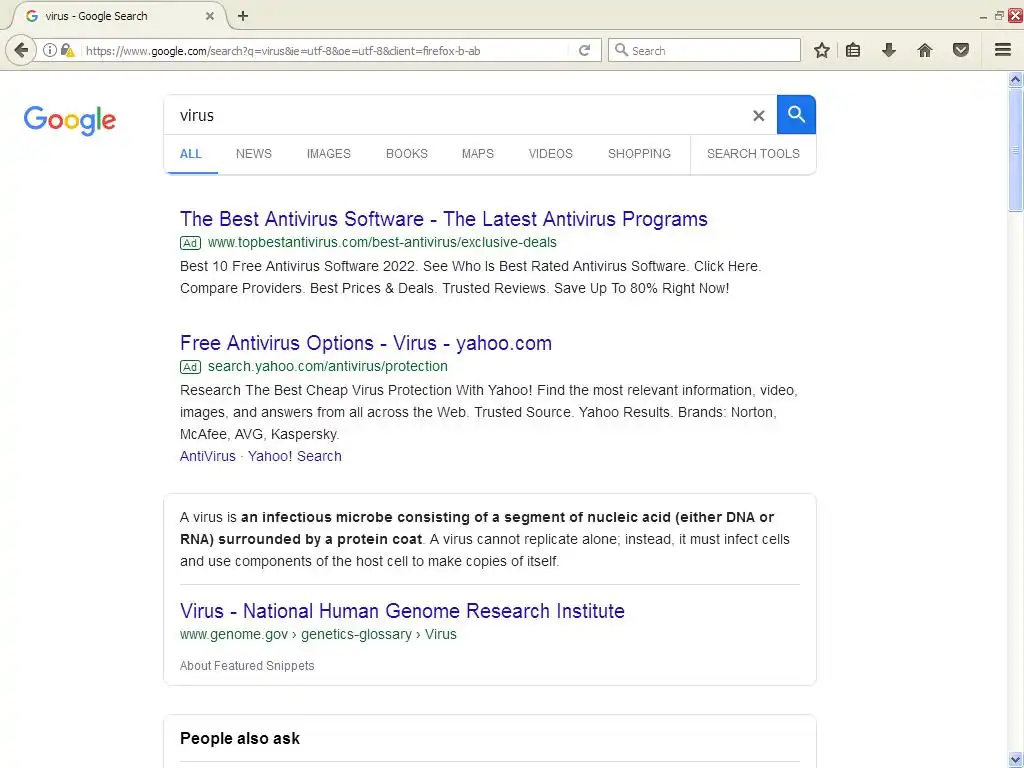Show bookmarks list icon
Screen dimensions: 1024x768
853,50
